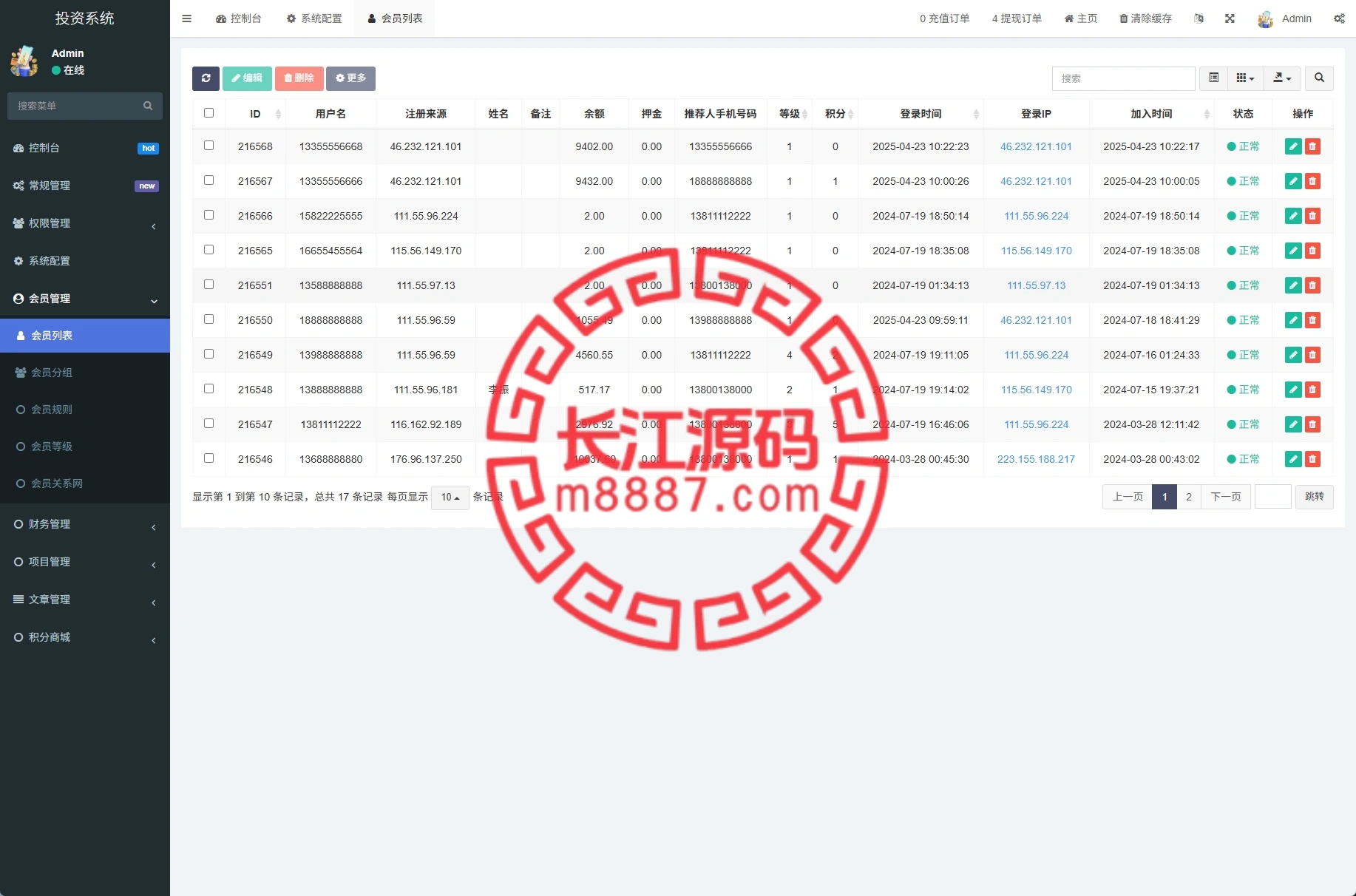
Task: Open the columns grid dropdown
Action: 1245,78
